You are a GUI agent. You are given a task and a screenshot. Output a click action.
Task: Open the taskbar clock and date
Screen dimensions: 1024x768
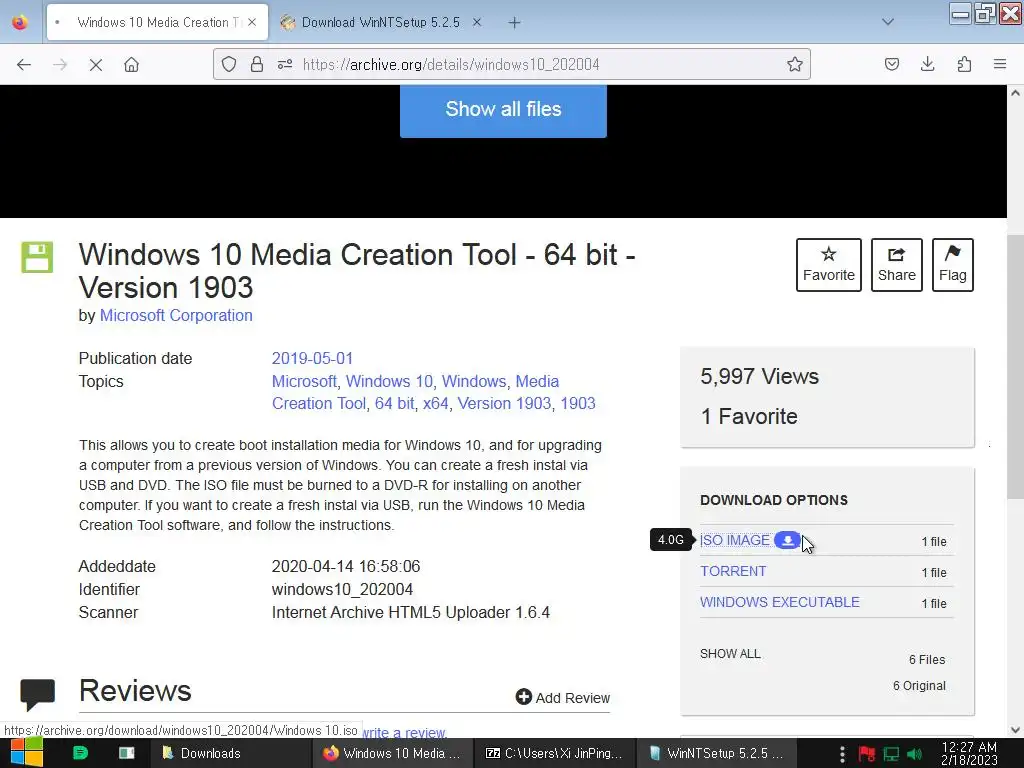969,753
